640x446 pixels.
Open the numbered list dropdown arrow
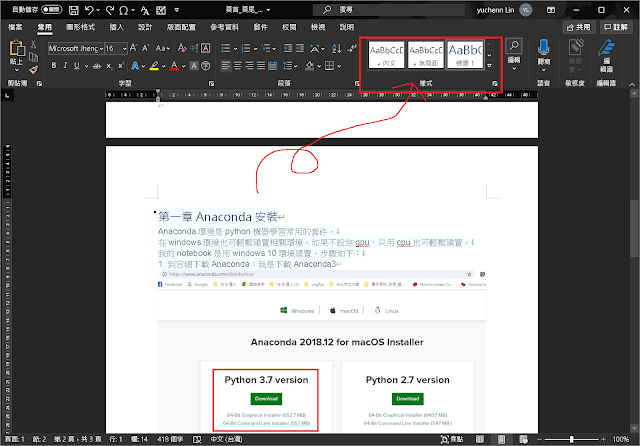[256, 49]
